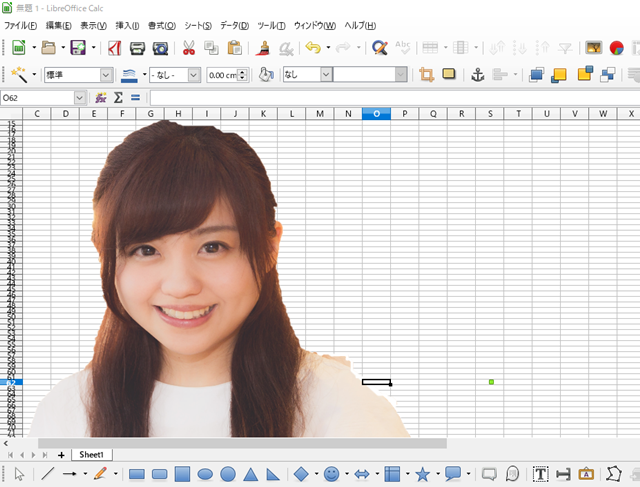This screenshot has width=640, height=487.
Task: Click the Sum sigma icon
Action: point(117,98)
